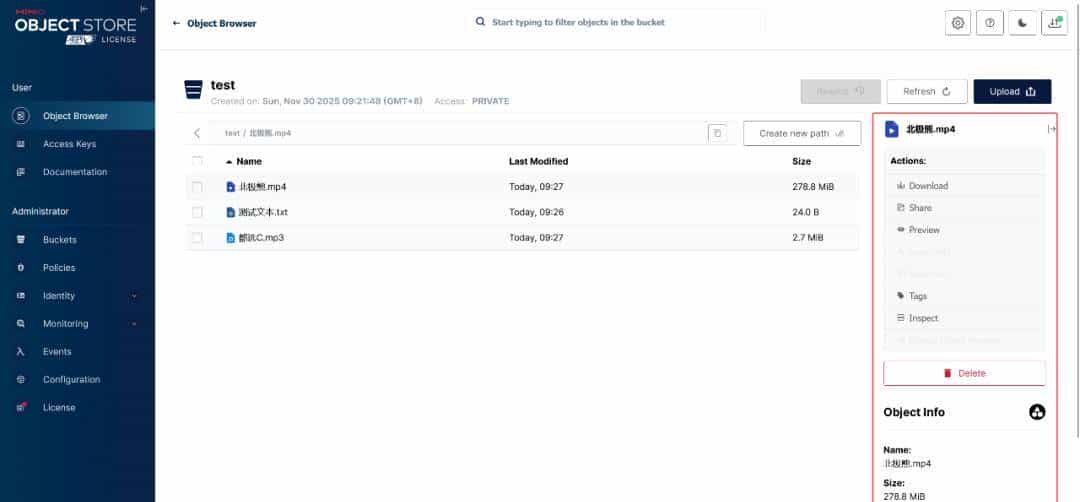Click the Object Browser header link
Screen dimensions: 1080x502
coord(221,23)
